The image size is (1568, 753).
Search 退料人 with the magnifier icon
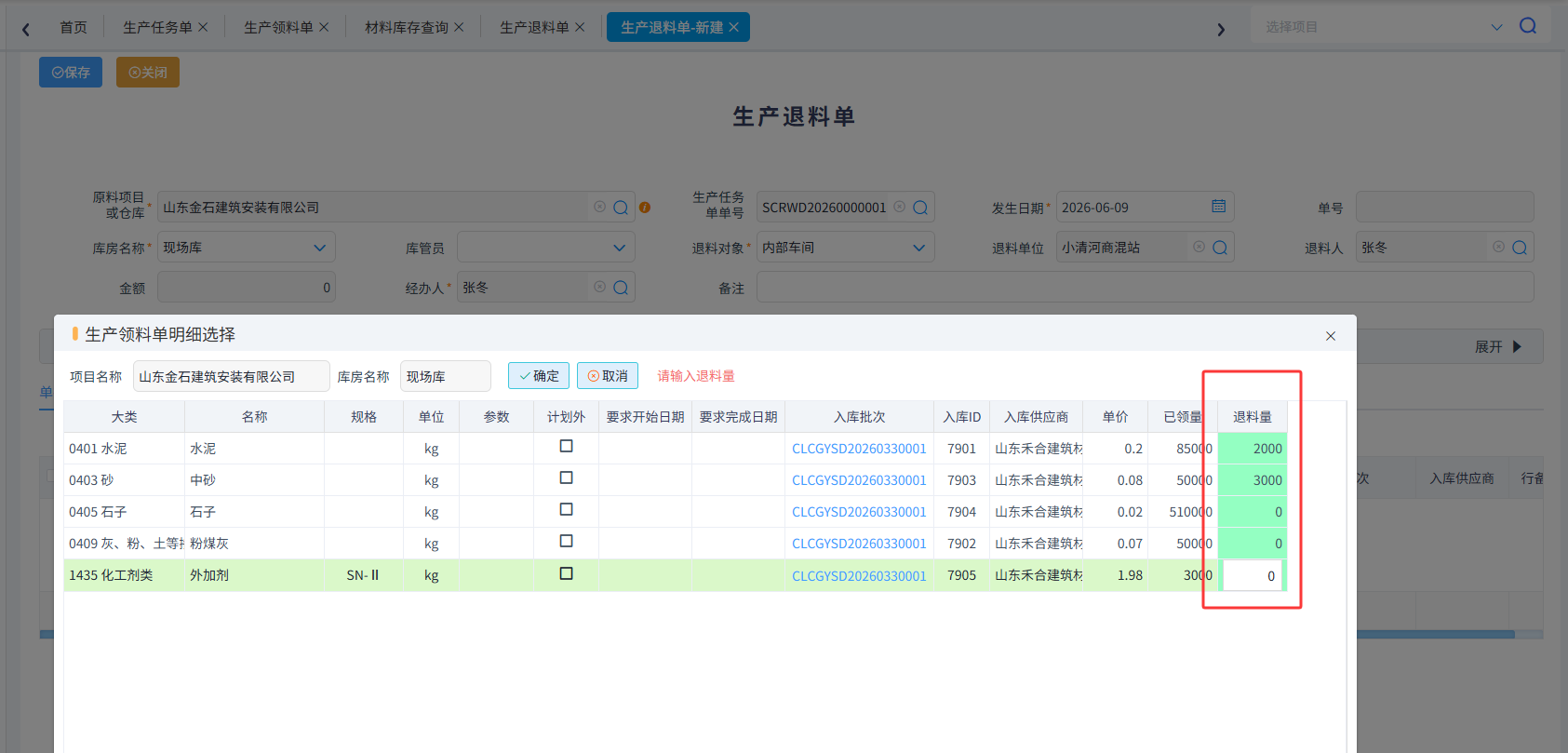click(1520, 248)
